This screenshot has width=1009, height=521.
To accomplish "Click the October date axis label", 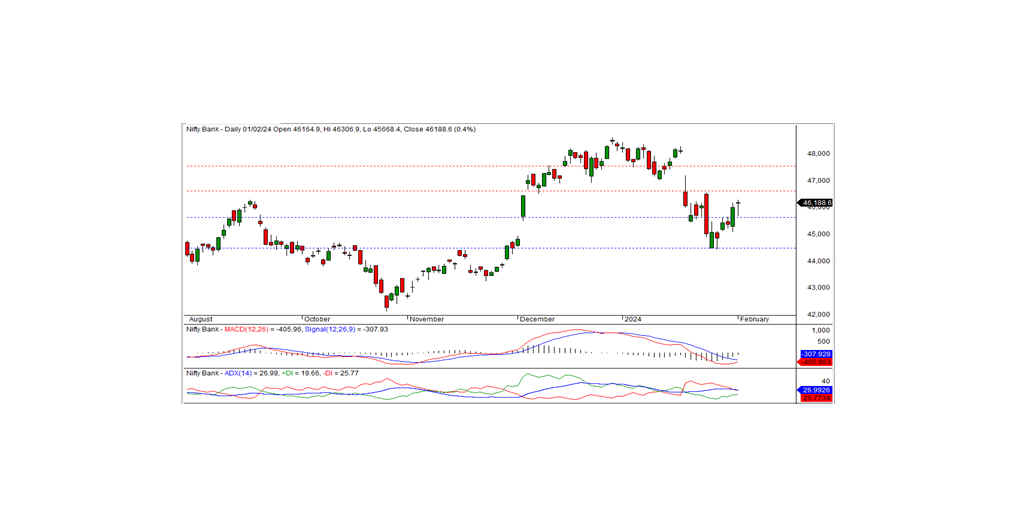I will (317, 319).
